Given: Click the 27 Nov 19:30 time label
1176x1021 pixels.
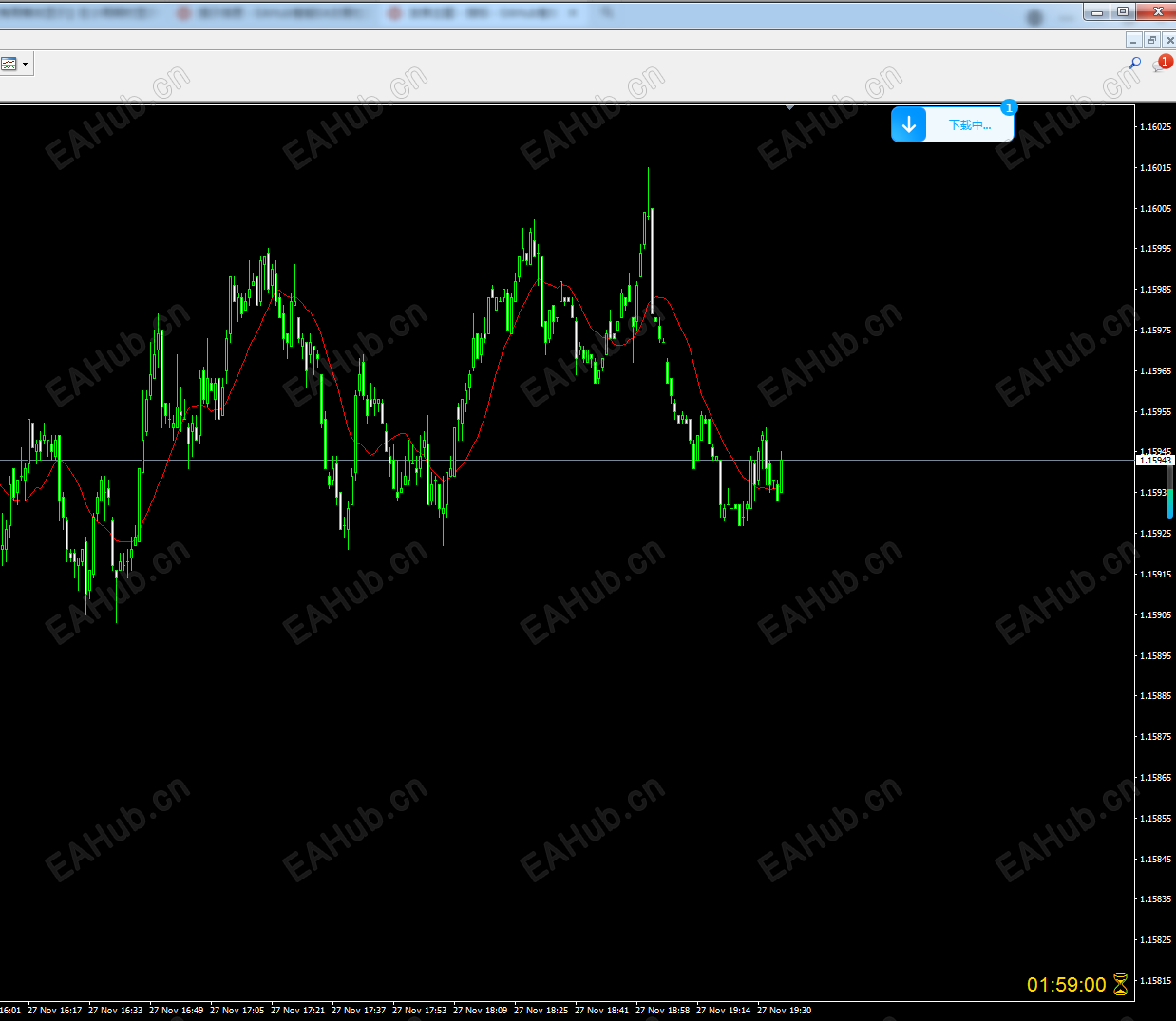Looking at the screenshot, I should [x=784, y=1011].
